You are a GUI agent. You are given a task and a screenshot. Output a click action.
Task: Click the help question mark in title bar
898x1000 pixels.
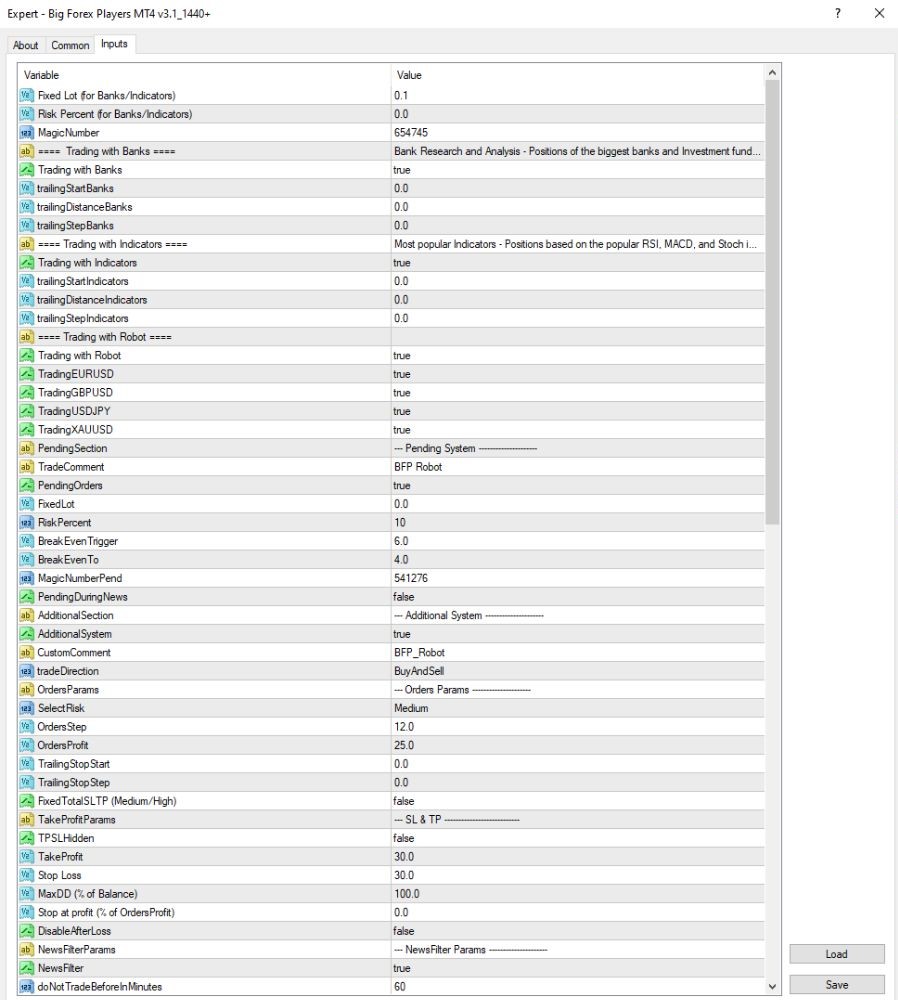pyautogui.click(x=837, y=13)
